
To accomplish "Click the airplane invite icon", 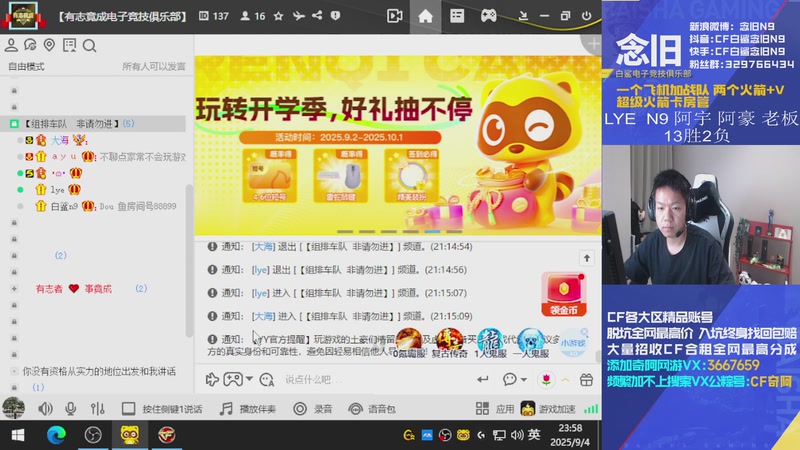I will coord(298,16).
